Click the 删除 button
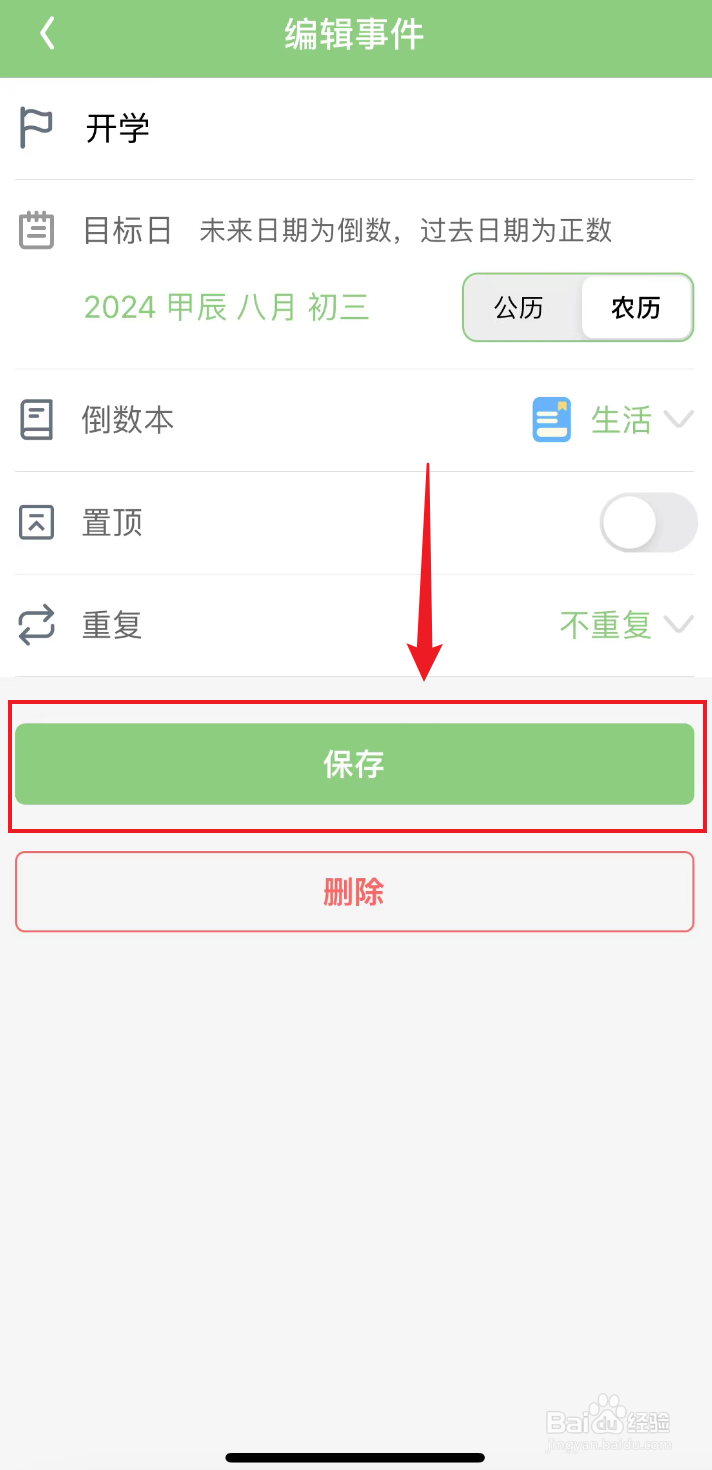Screen dimensions: 712x1470 pos(354,891)
